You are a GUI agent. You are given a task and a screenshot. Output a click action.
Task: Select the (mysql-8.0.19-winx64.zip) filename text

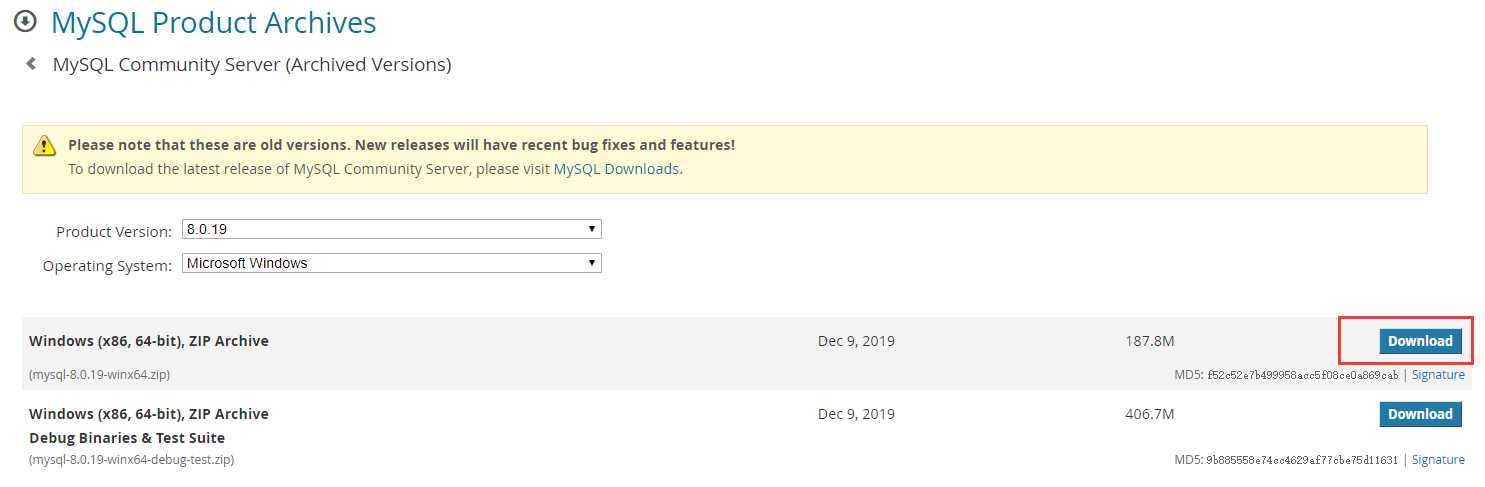coord(99,375)
